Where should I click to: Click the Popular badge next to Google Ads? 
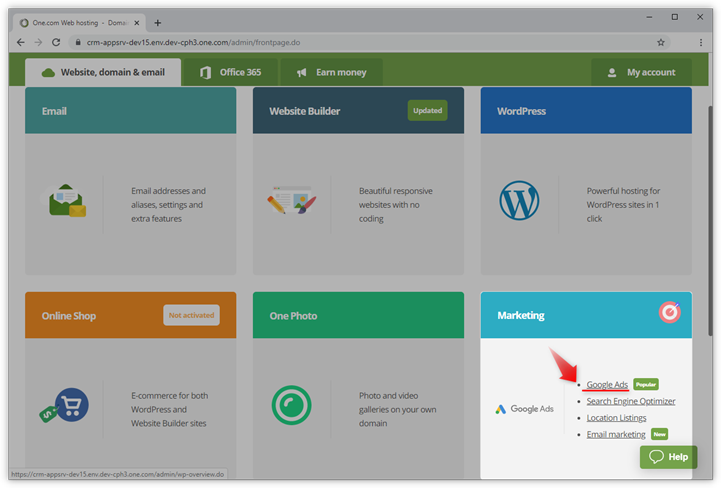(646, 384)
